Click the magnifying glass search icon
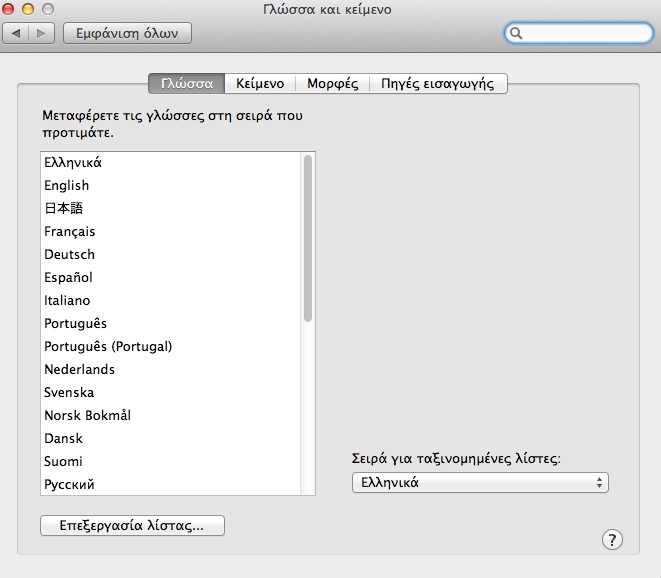This screenshot has width=661, height=578. click(517, 33)
